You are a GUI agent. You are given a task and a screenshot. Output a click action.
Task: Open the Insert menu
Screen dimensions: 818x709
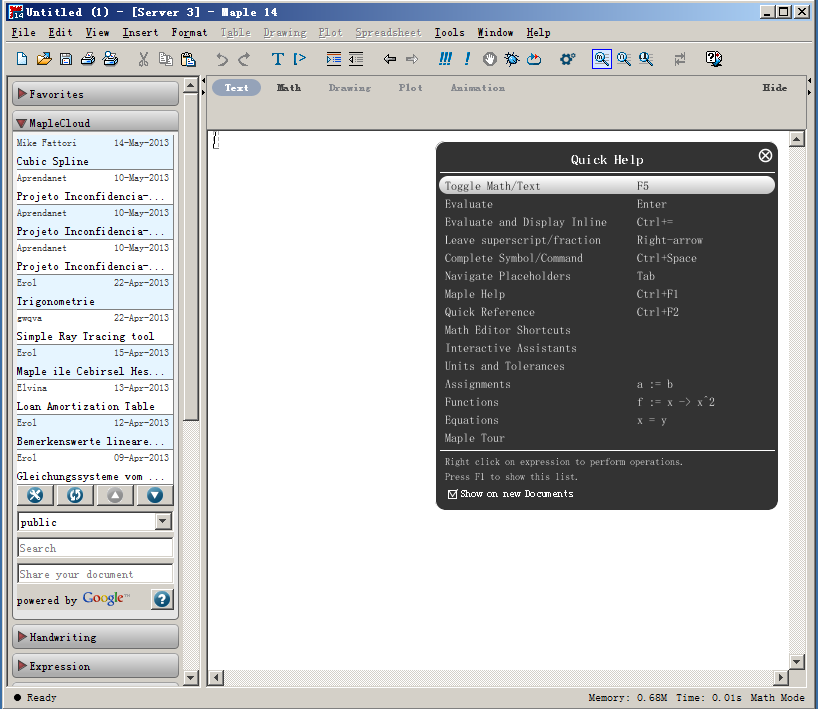pyautogui.click(x=140, y=32)
